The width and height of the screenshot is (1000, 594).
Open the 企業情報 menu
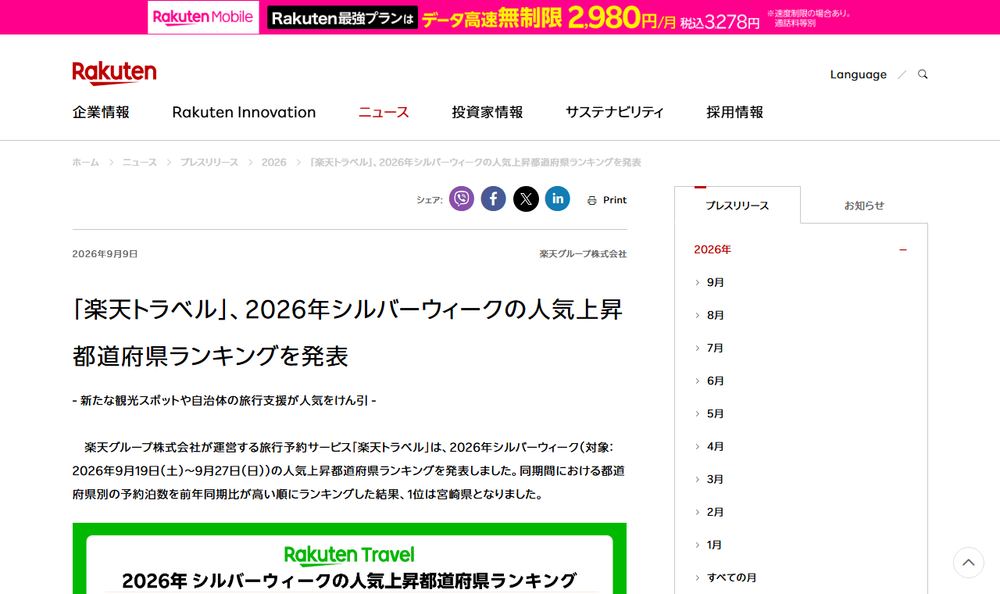(x=101, y=112)
